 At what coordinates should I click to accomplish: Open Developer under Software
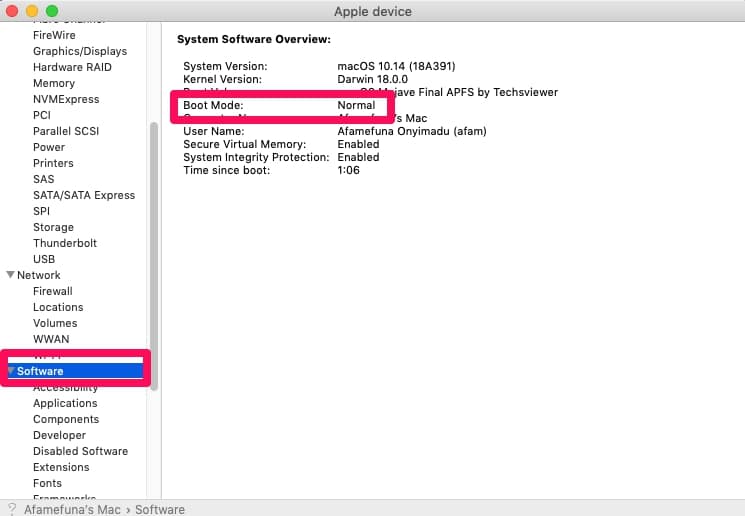(x=59, y=435)
